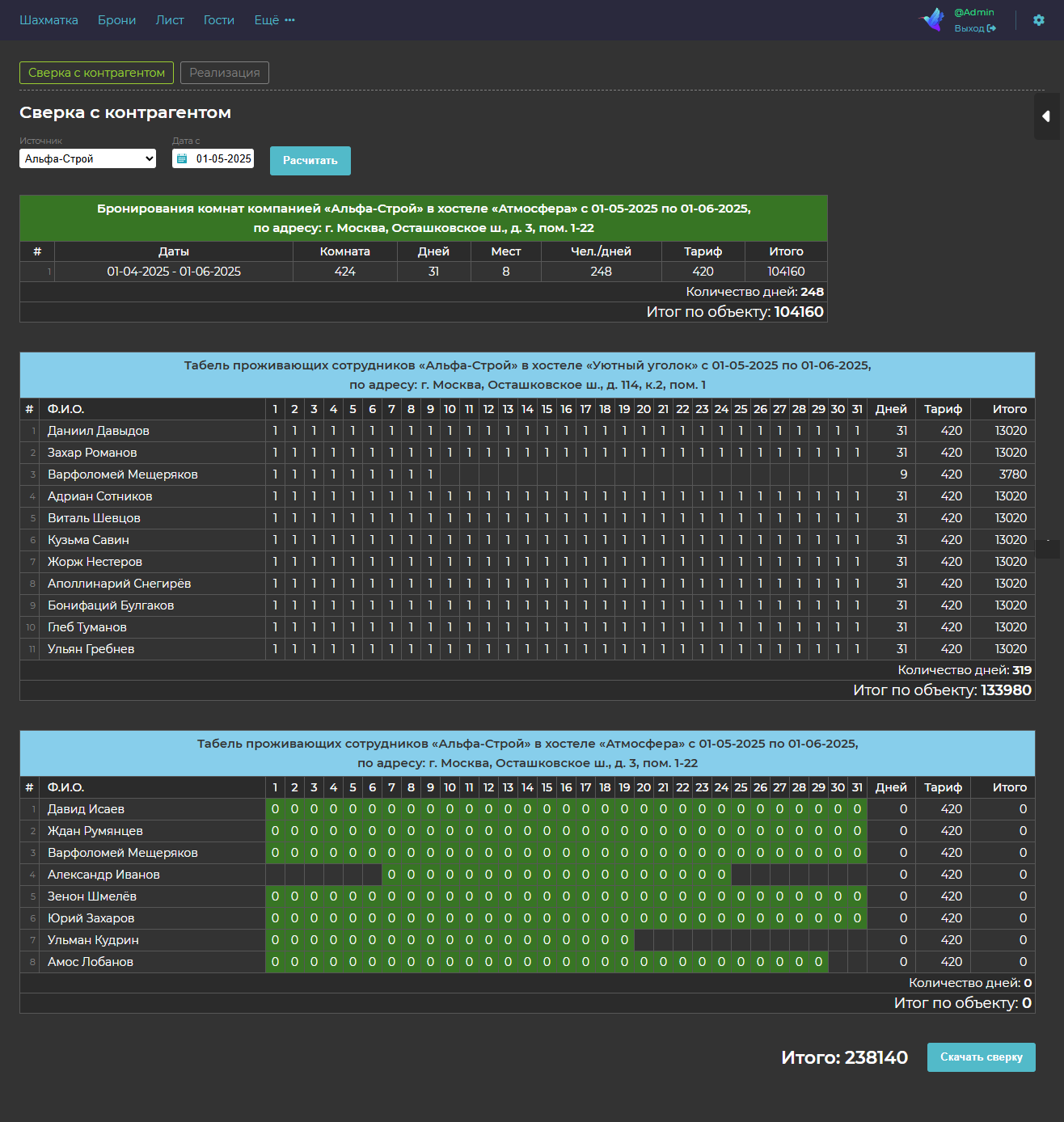Click the Скачать сверку button
This screenshot has width=1064, height=1122.
(x=982, y=1057)
